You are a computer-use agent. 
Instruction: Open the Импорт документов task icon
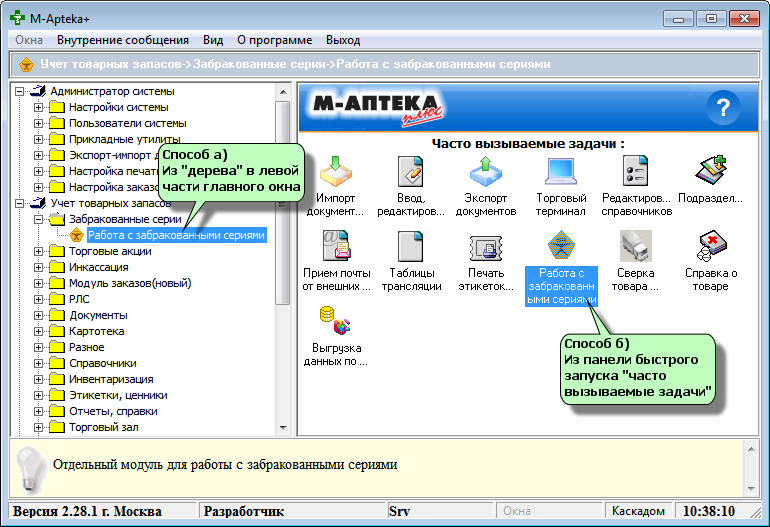tap(335, 173)
